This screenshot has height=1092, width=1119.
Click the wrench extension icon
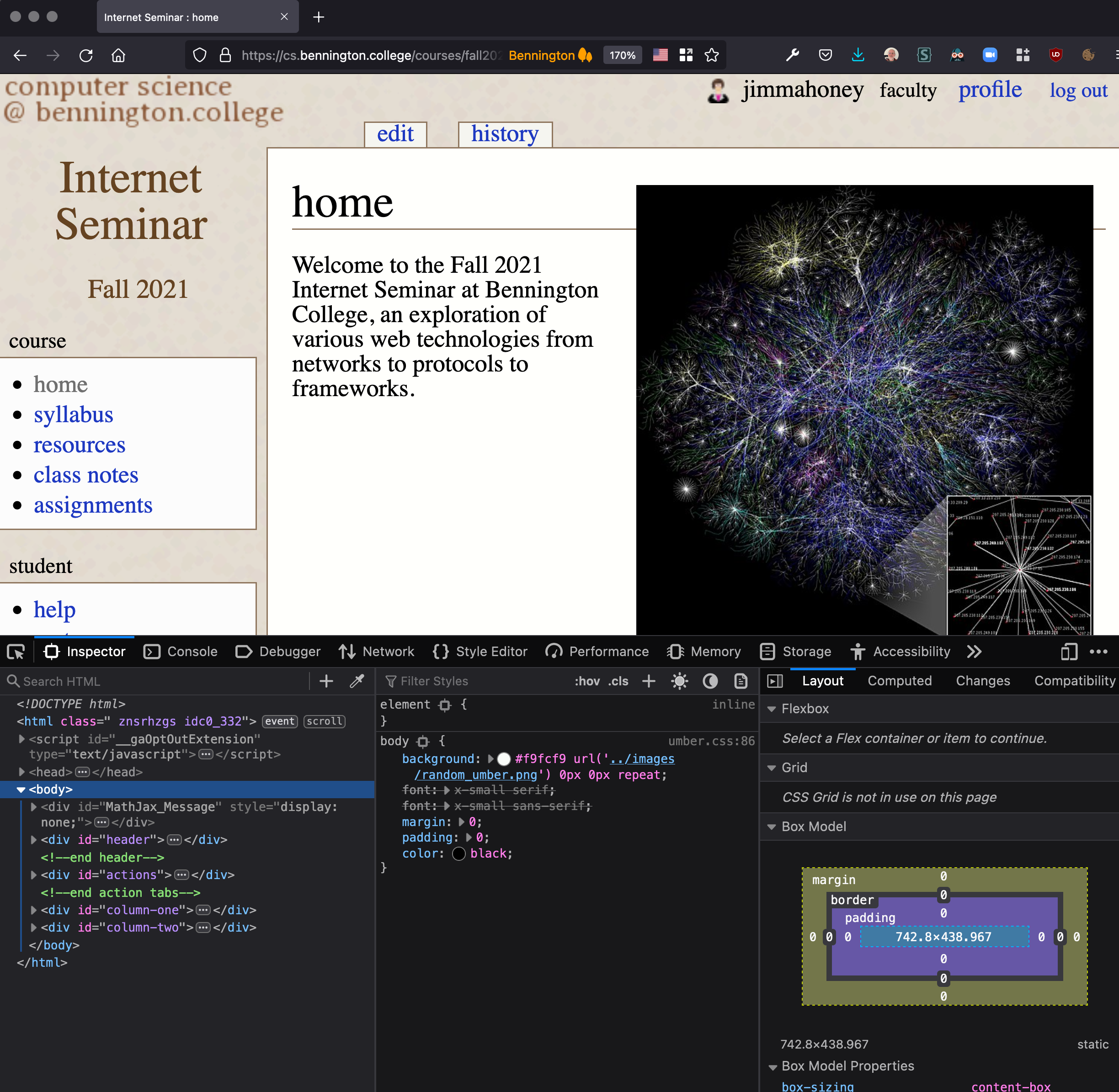click(x=793, y=55)
